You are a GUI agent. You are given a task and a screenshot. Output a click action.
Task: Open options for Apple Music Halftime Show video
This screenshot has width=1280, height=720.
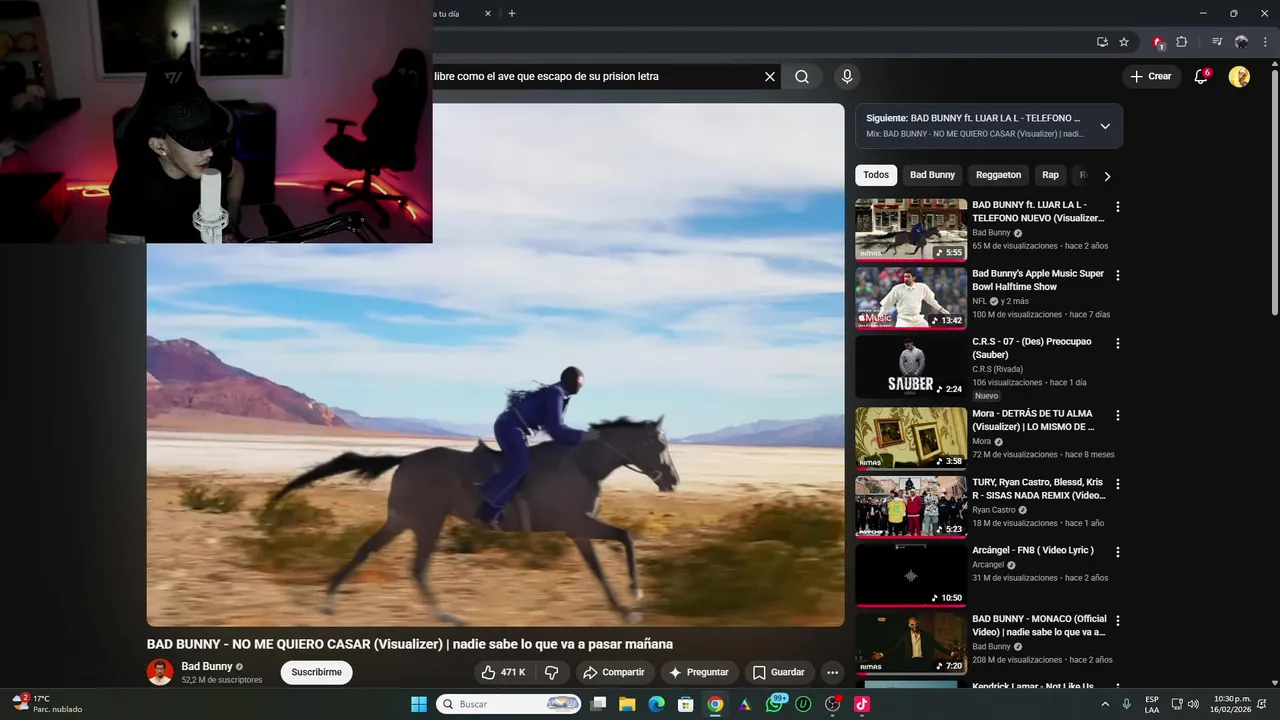[1118, 275]
